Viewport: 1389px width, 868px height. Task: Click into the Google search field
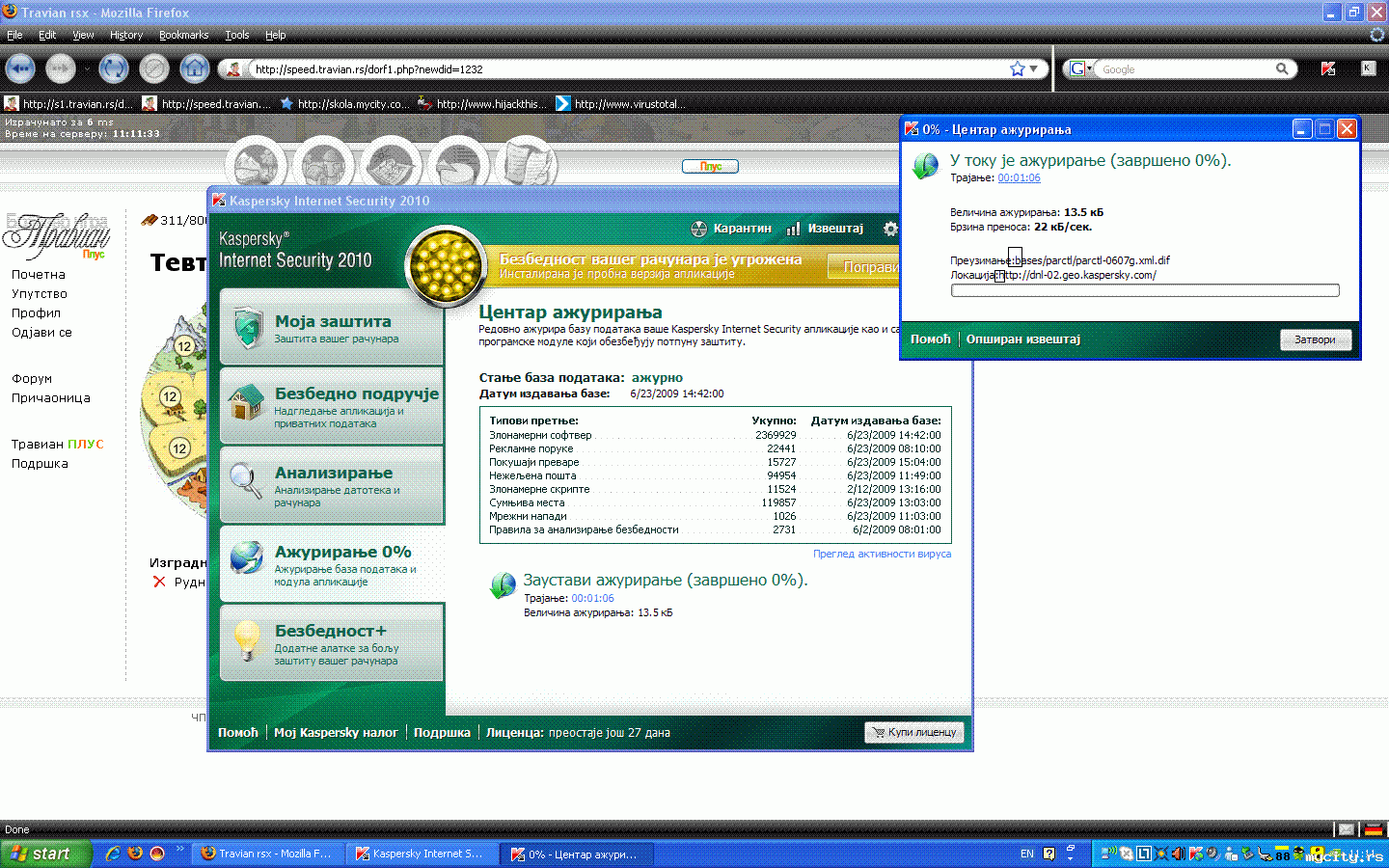click(x=1185, y=69)
